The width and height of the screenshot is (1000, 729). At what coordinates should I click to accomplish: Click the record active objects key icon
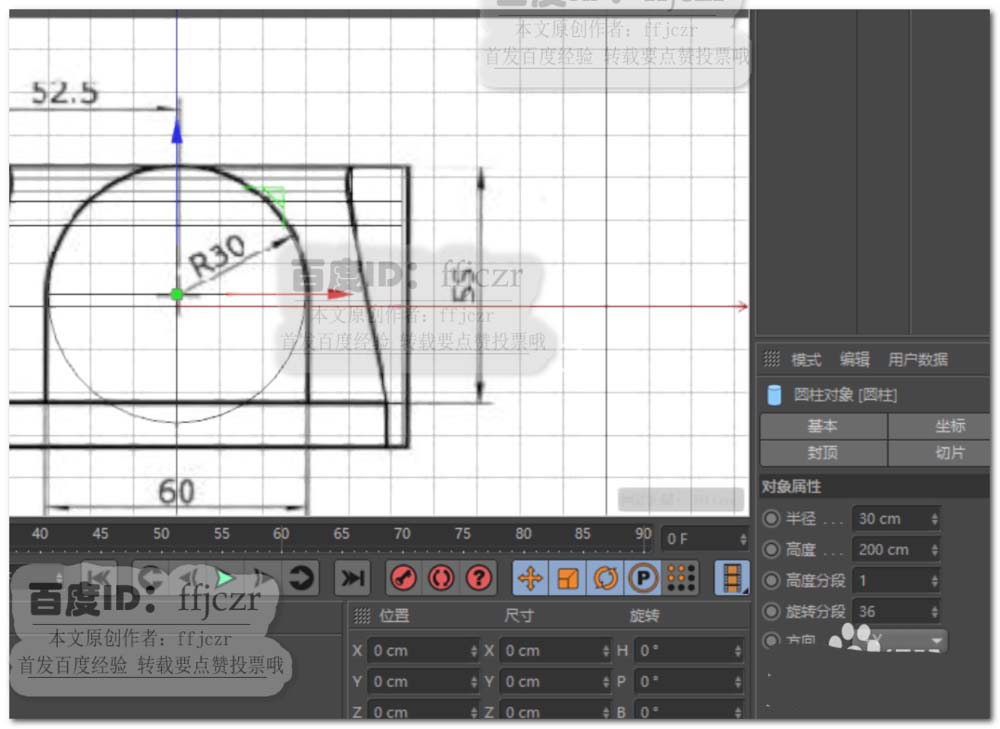coord(403,578)
